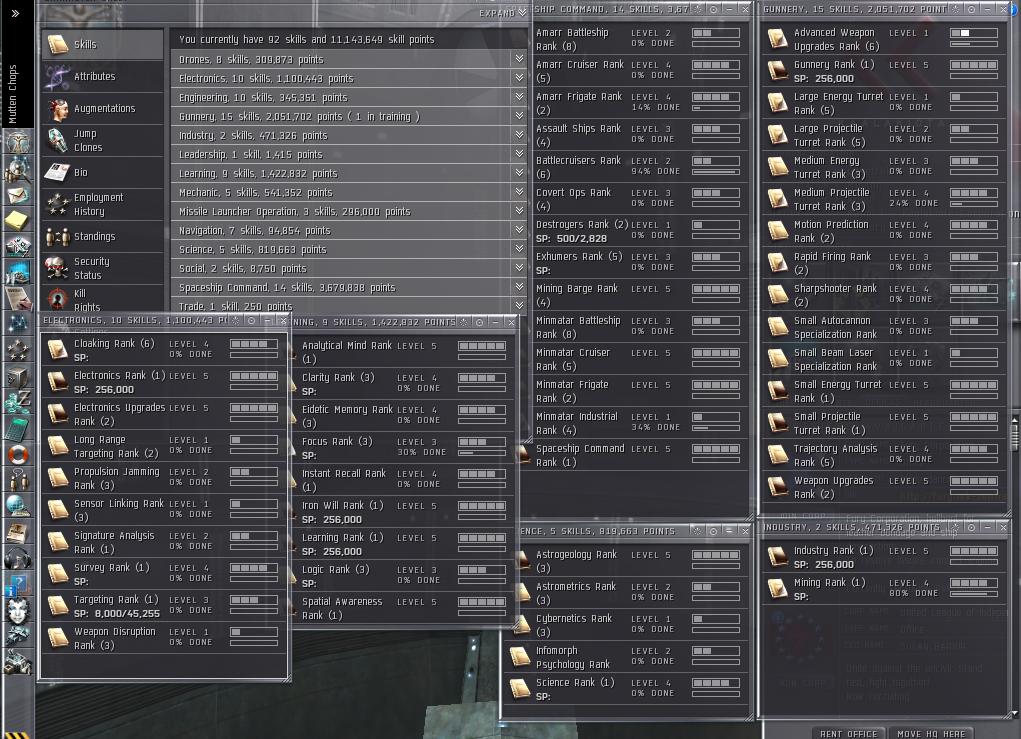Viewport: 1021px width, 739px height.
Task: Open the mail envelope icon in sidebar
Action: coord(17,194)
